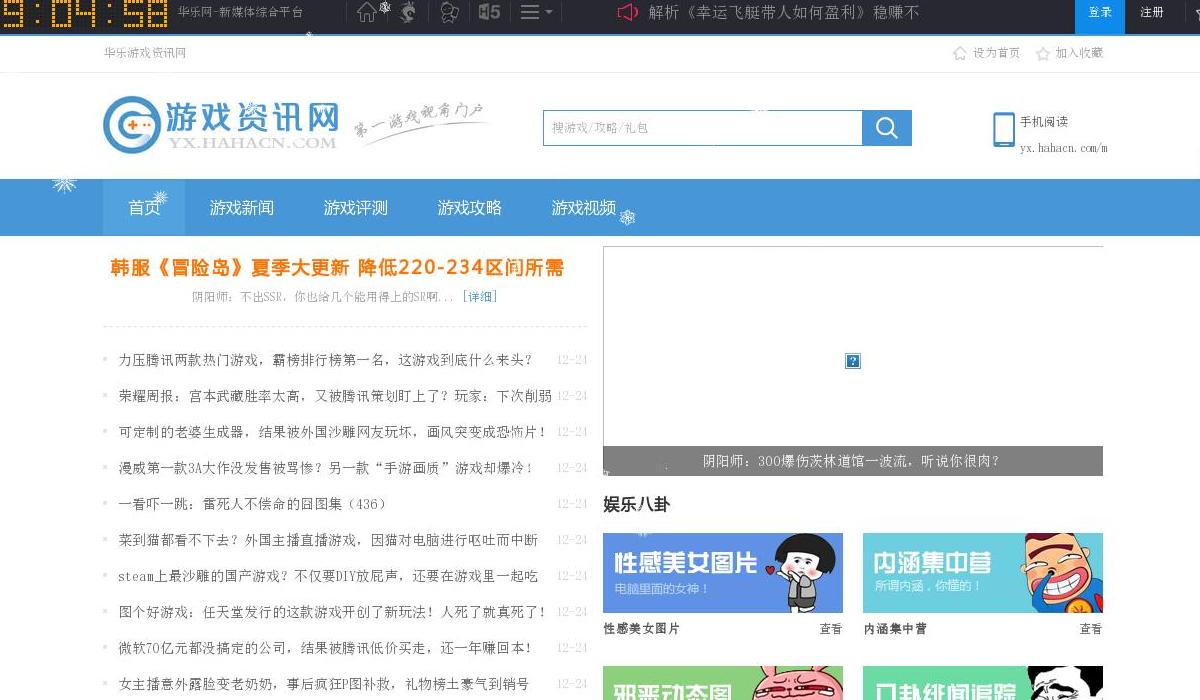
Task: Open the 内涵集中营 banner thumbnail
Action: (983, 573)
